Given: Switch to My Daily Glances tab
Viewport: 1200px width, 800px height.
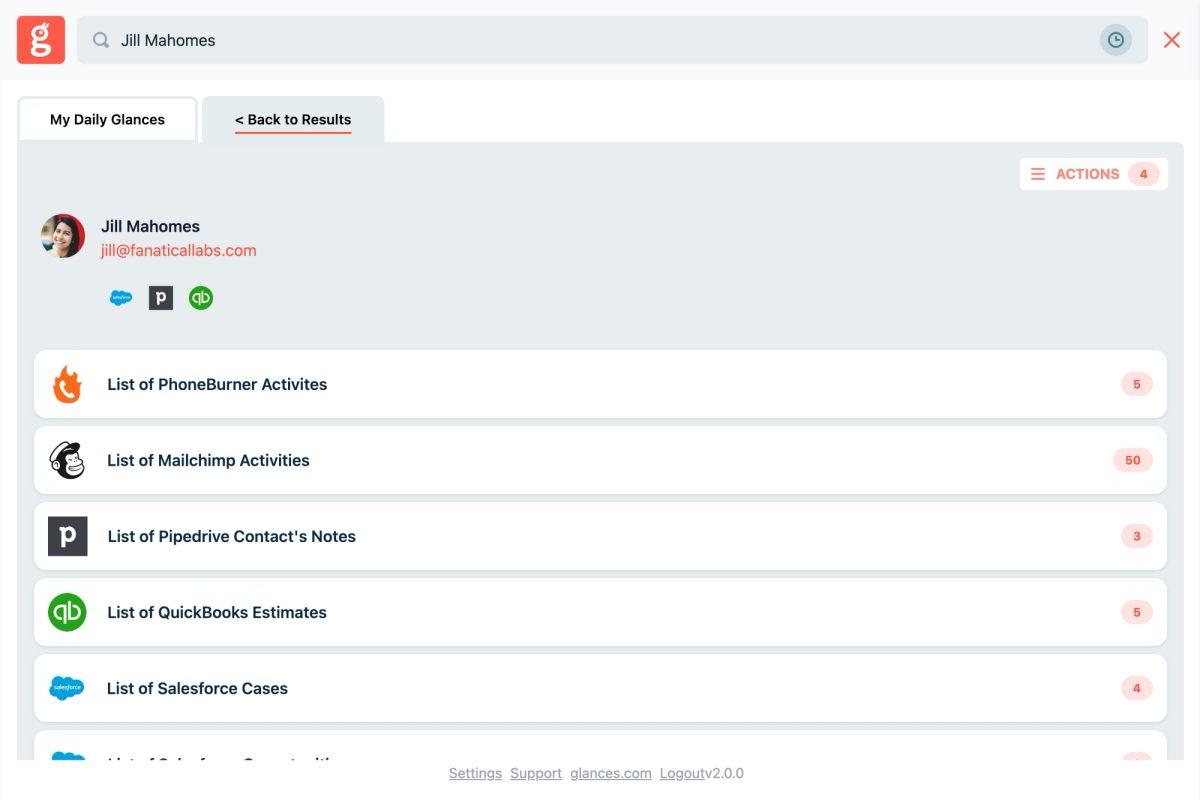Looking at the screenshot, I should pos(108,119).
